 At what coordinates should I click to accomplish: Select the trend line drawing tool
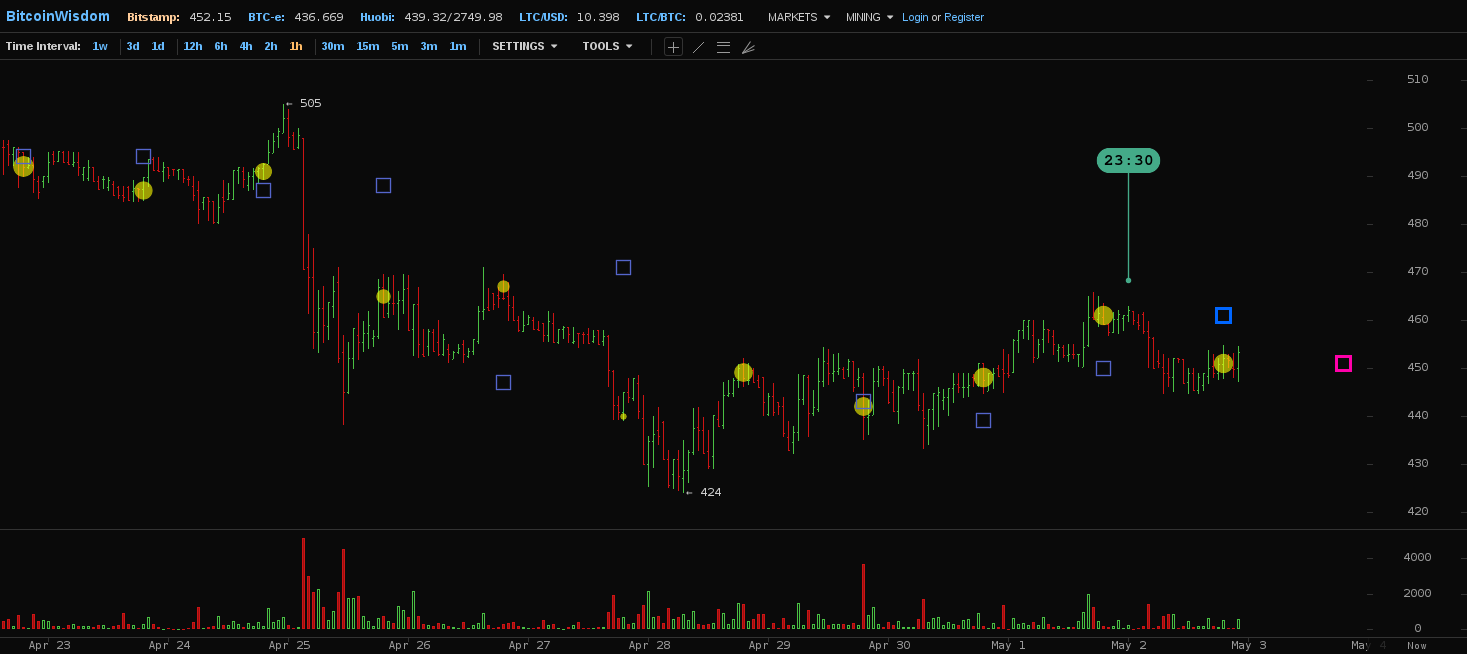pos(698,47)
